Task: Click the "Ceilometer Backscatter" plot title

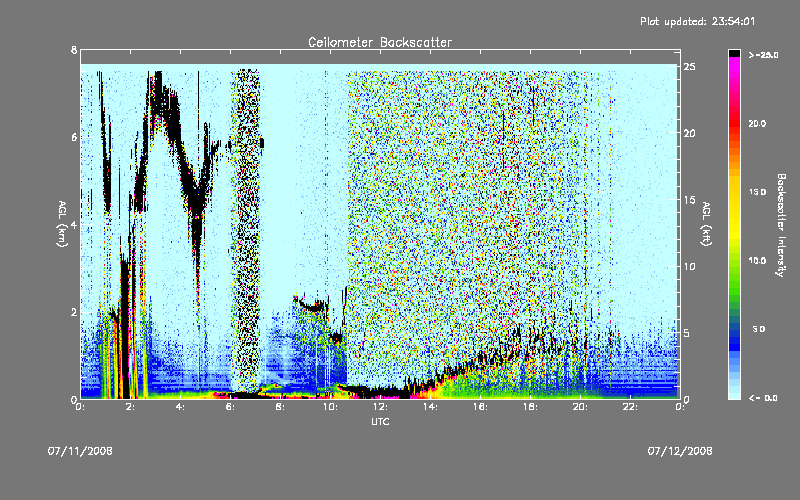Action: click(x=380, y=42)
